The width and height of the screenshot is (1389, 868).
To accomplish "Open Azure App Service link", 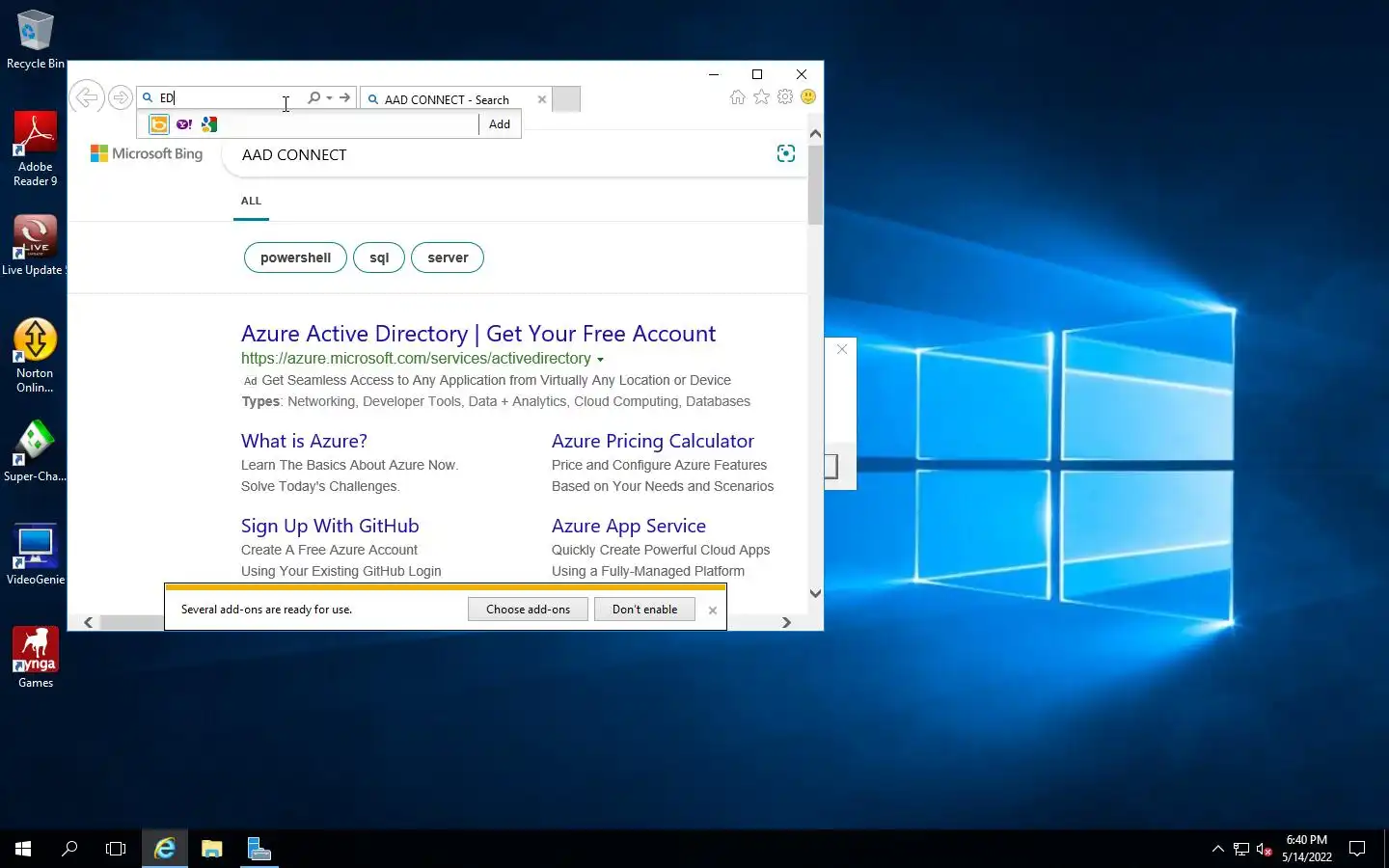I will click(629, 526).
